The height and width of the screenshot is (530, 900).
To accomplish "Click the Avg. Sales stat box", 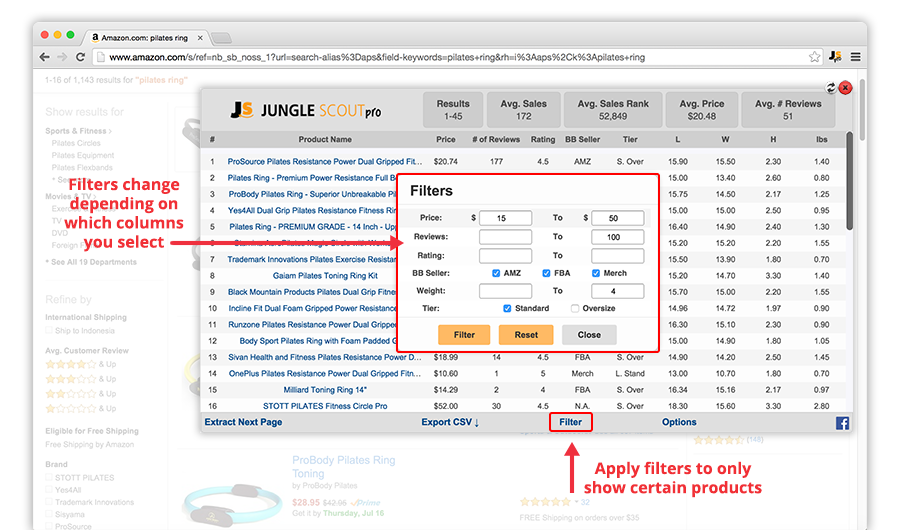I will (523, 110).
